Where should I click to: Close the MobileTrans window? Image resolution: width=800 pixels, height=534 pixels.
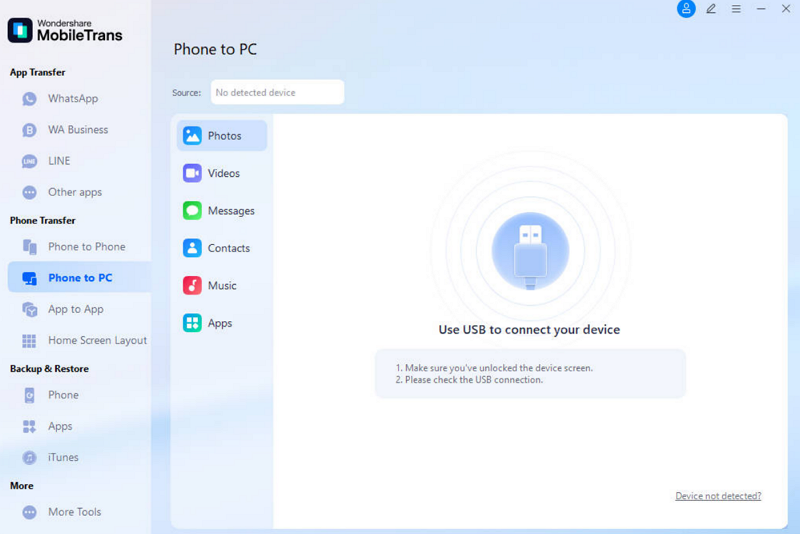click(x=786, y=9)
